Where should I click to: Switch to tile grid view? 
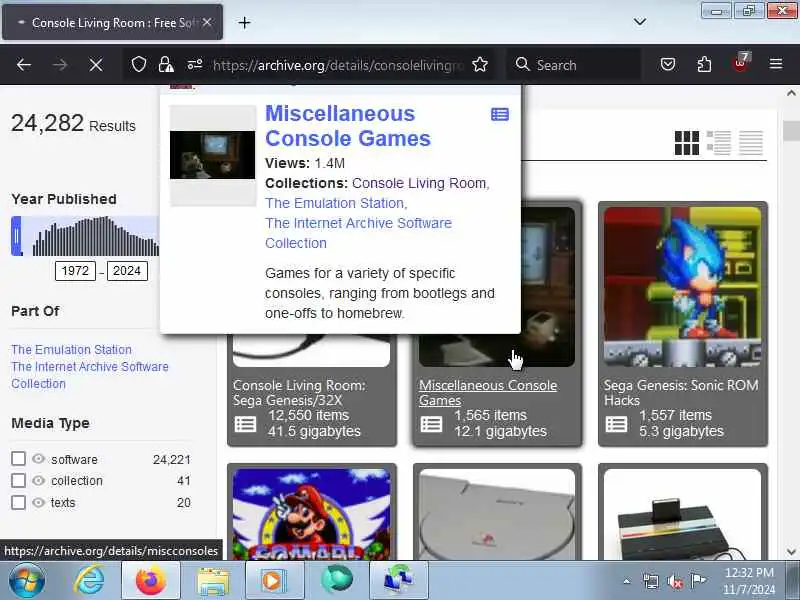[687, 143]
